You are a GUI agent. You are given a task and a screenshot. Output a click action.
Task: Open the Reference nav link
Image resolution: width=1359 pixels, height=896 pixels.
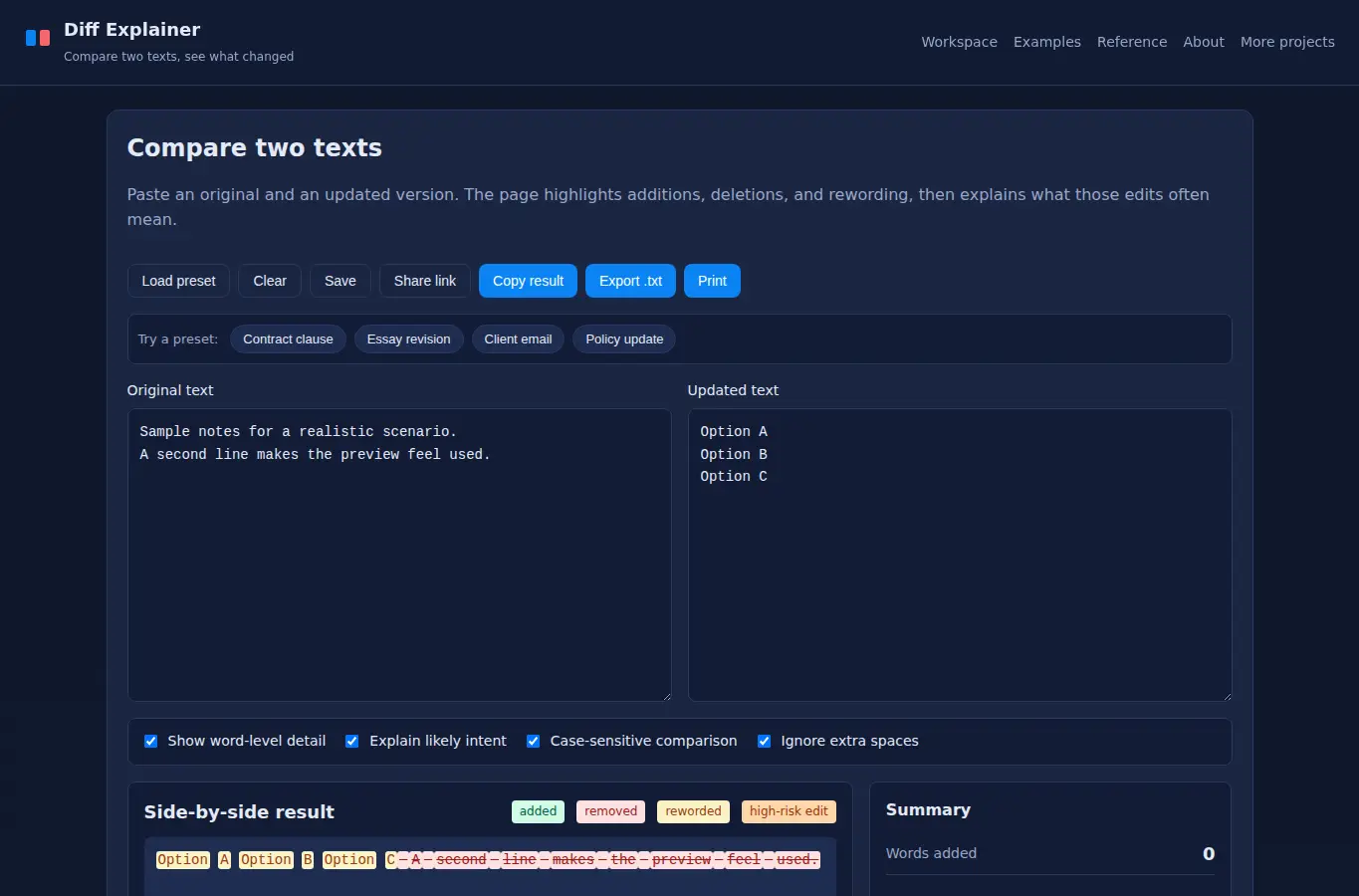point(1132,42)
